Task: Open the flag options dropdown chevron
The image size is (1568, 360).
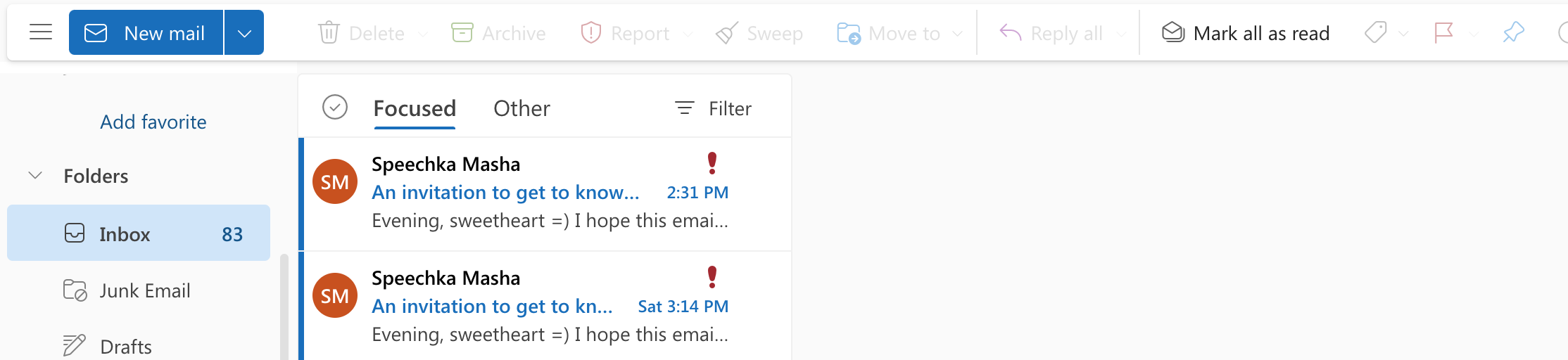Action: coord(1474,34)
